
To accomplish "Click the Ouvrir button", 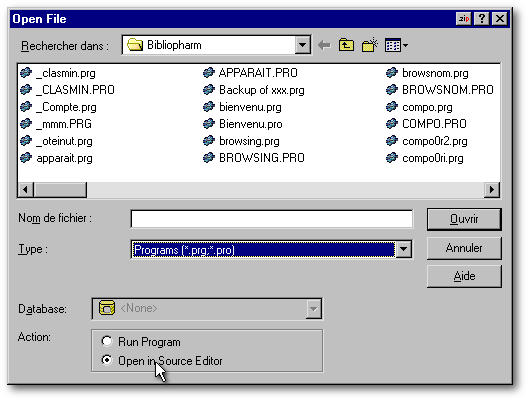I will (464, 219).
